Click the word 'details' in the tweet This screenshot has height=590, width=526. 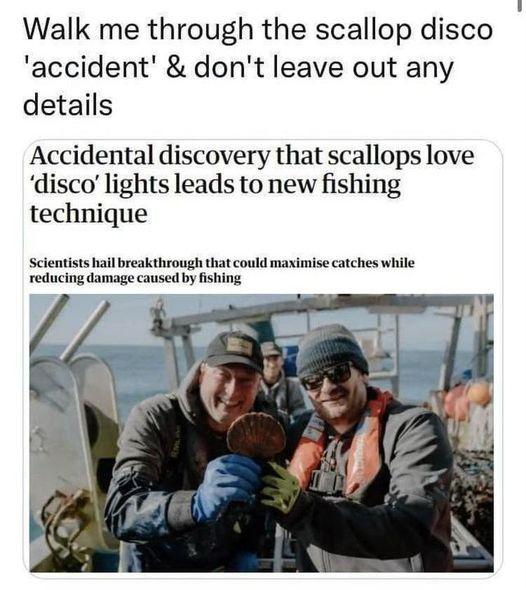point(68,105)
